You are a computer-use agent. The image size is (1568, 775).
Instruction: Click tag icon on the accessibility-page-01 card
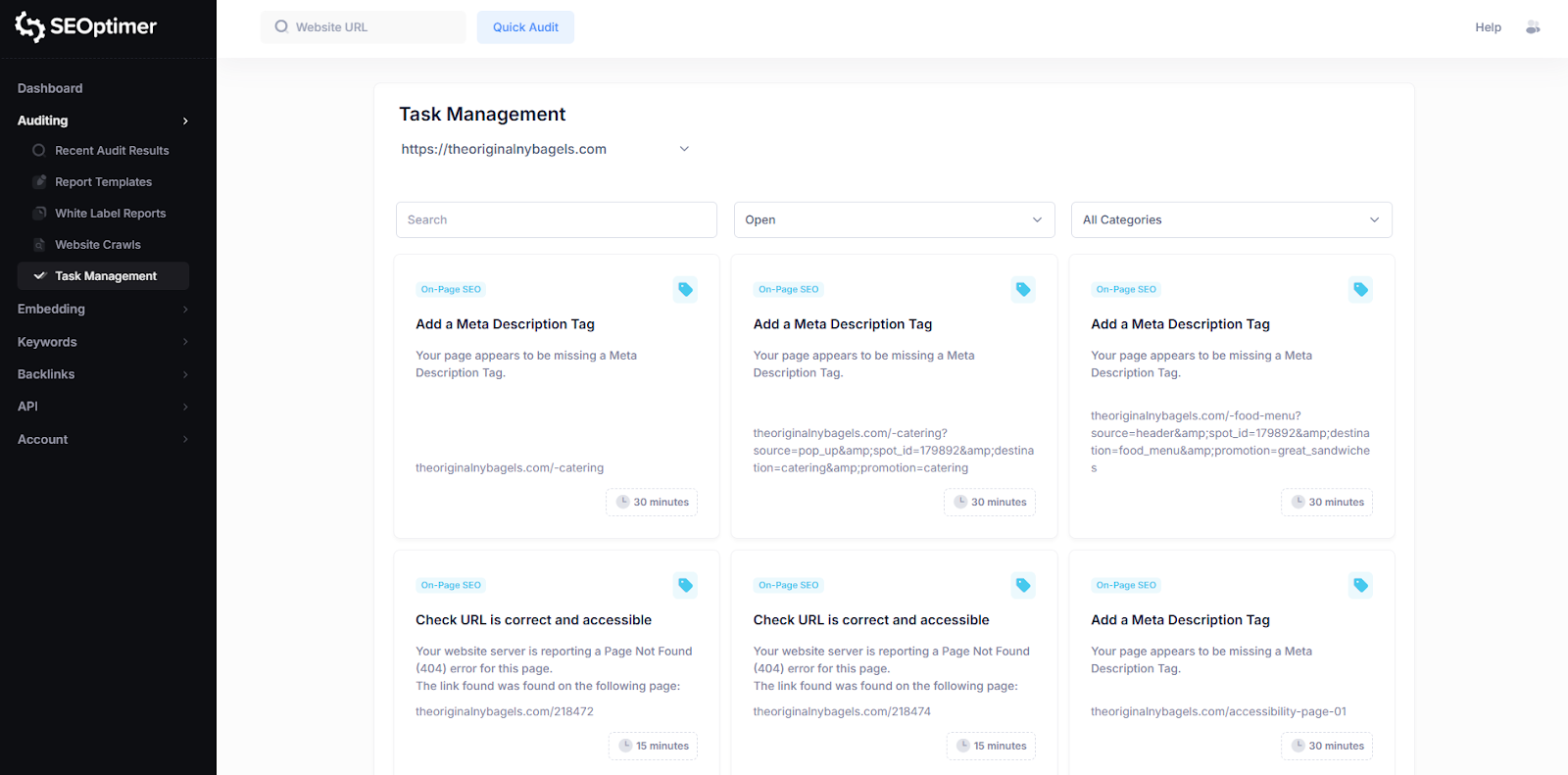click(x=1360, y=585)
